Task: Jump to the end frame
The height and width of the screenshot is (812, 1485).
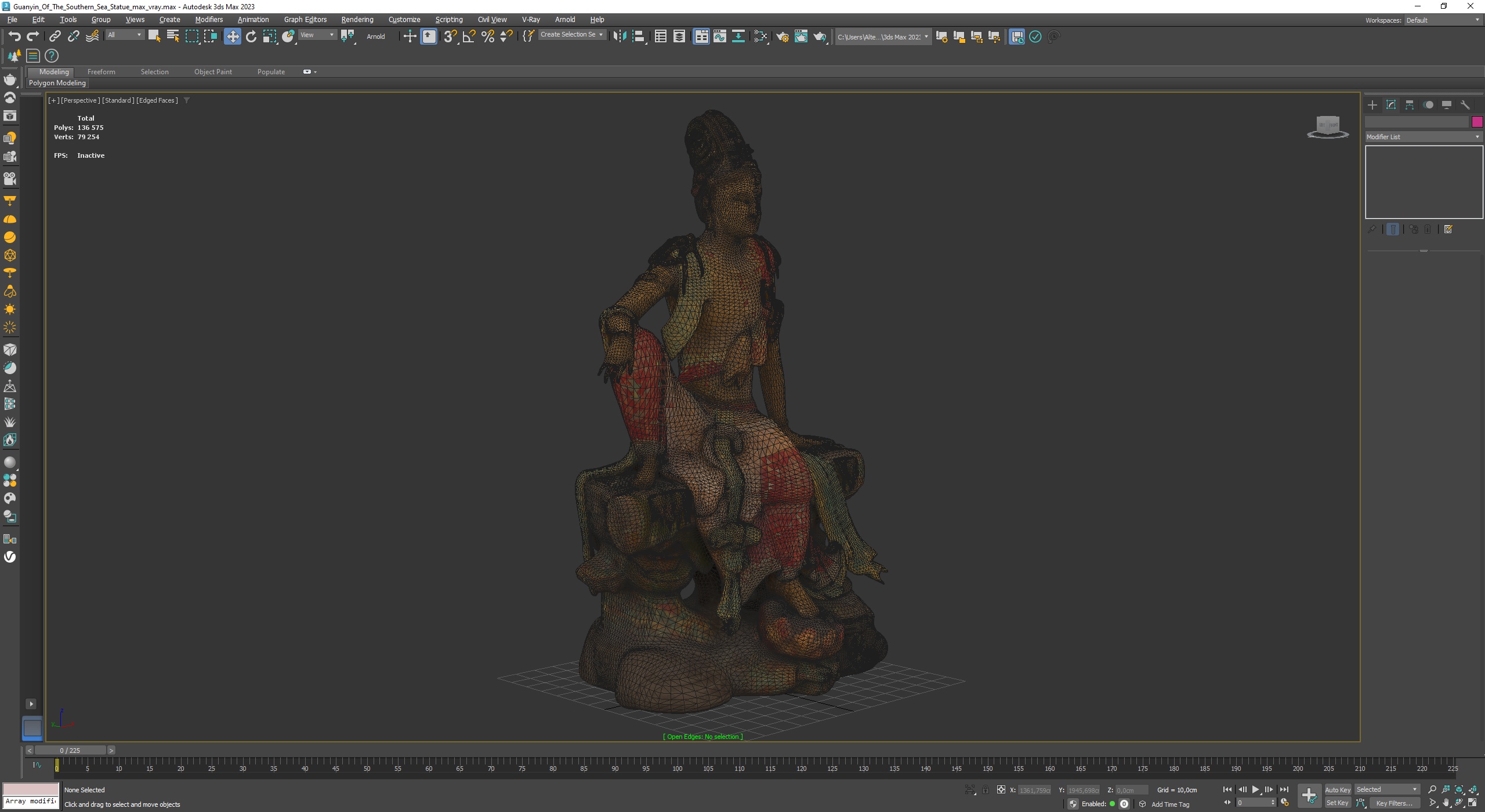Action: 1284,789
